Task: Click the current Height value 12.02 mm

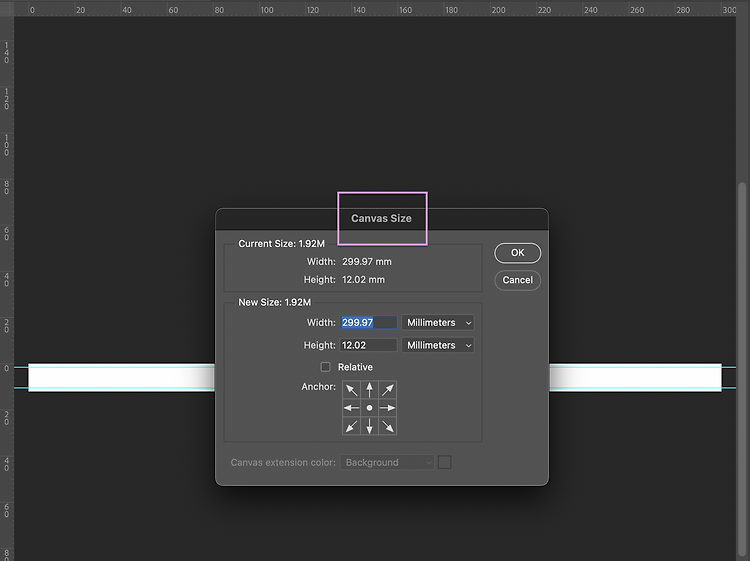Action: coord(363,280)
